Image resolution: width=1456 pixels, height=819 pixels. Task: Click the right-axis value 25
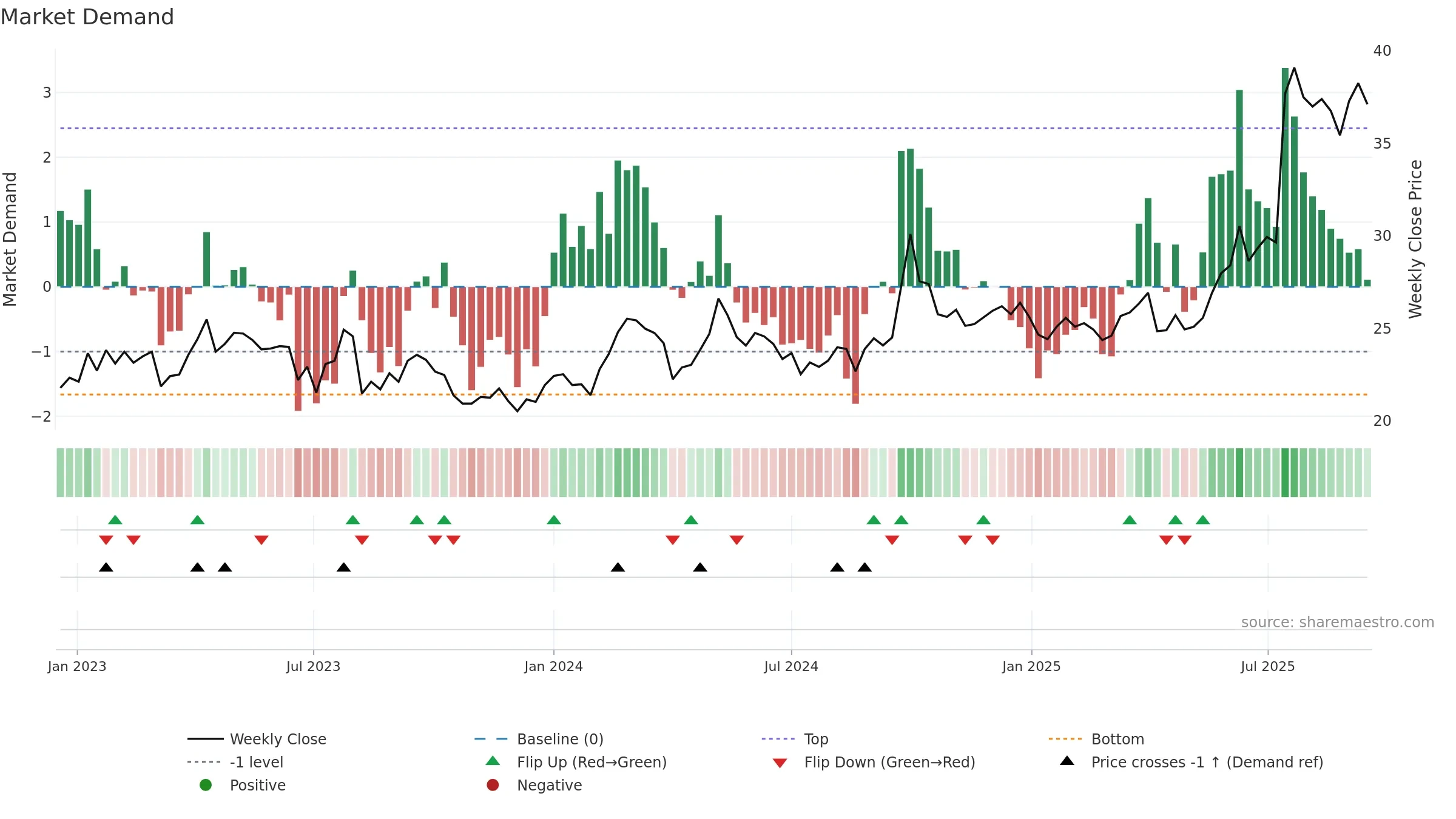point(1382,329)
